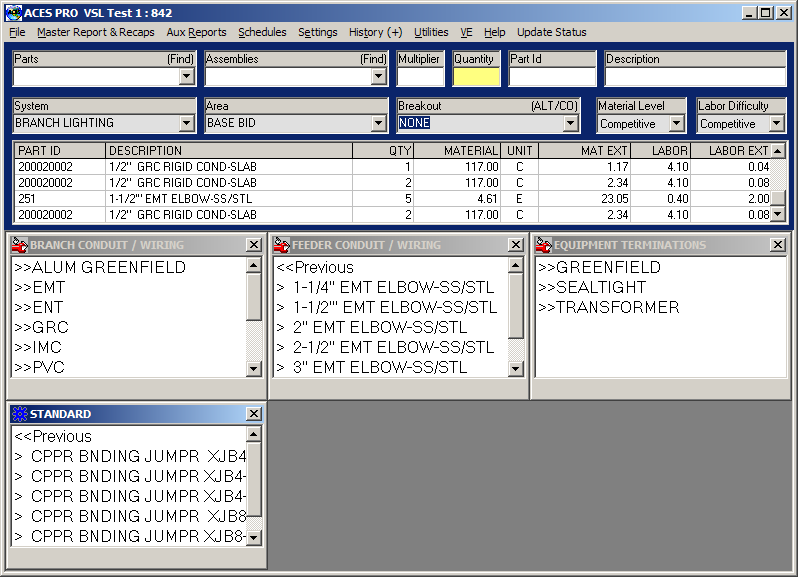798x577 pixels.
Task: Expand the Material Level dropdown
Action: coord(676,124)
